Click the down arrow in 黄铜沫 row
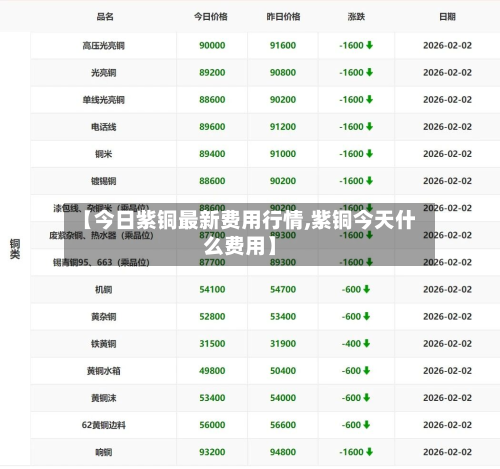Image resolution: width=500 pixels, height=469 pixels. tap(367, 397)
